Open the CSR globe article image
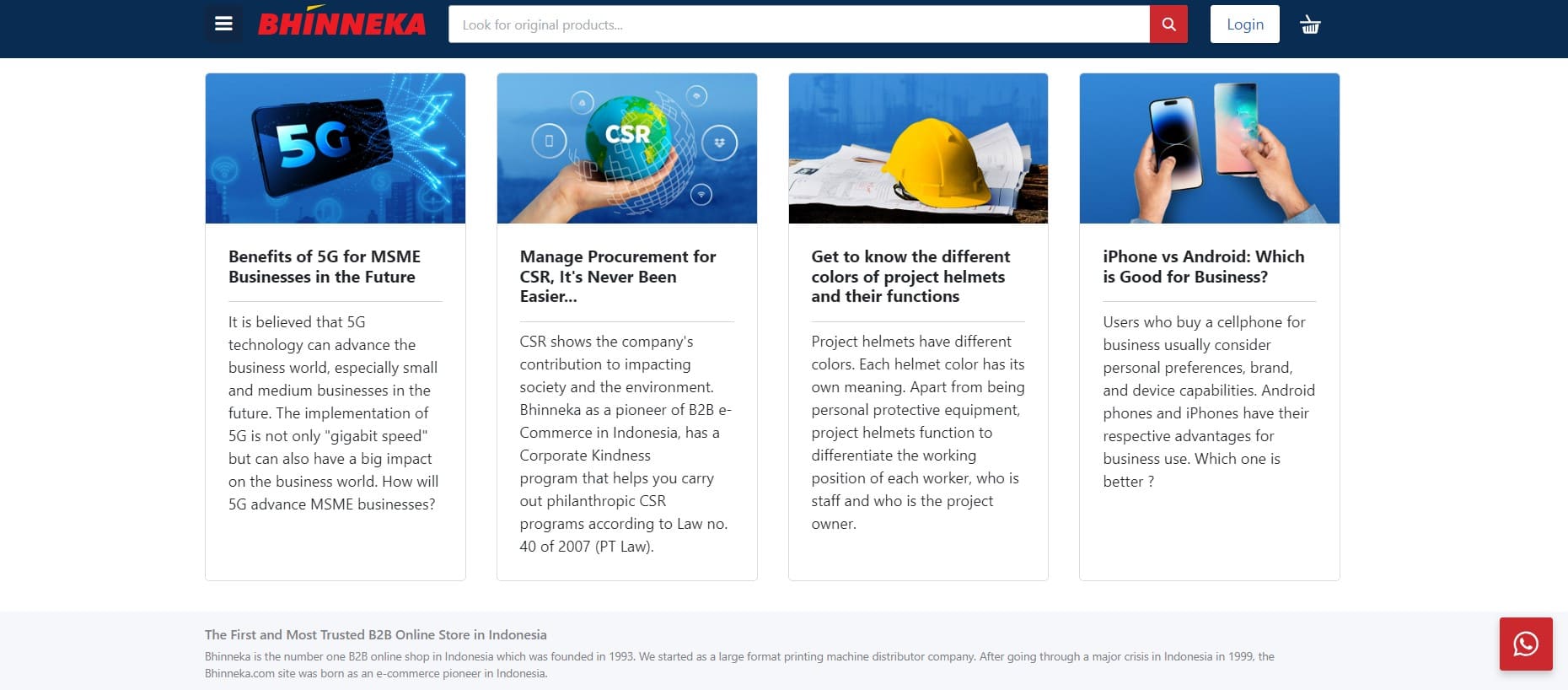Viewport: 1568px width, 690px height. 627,148
